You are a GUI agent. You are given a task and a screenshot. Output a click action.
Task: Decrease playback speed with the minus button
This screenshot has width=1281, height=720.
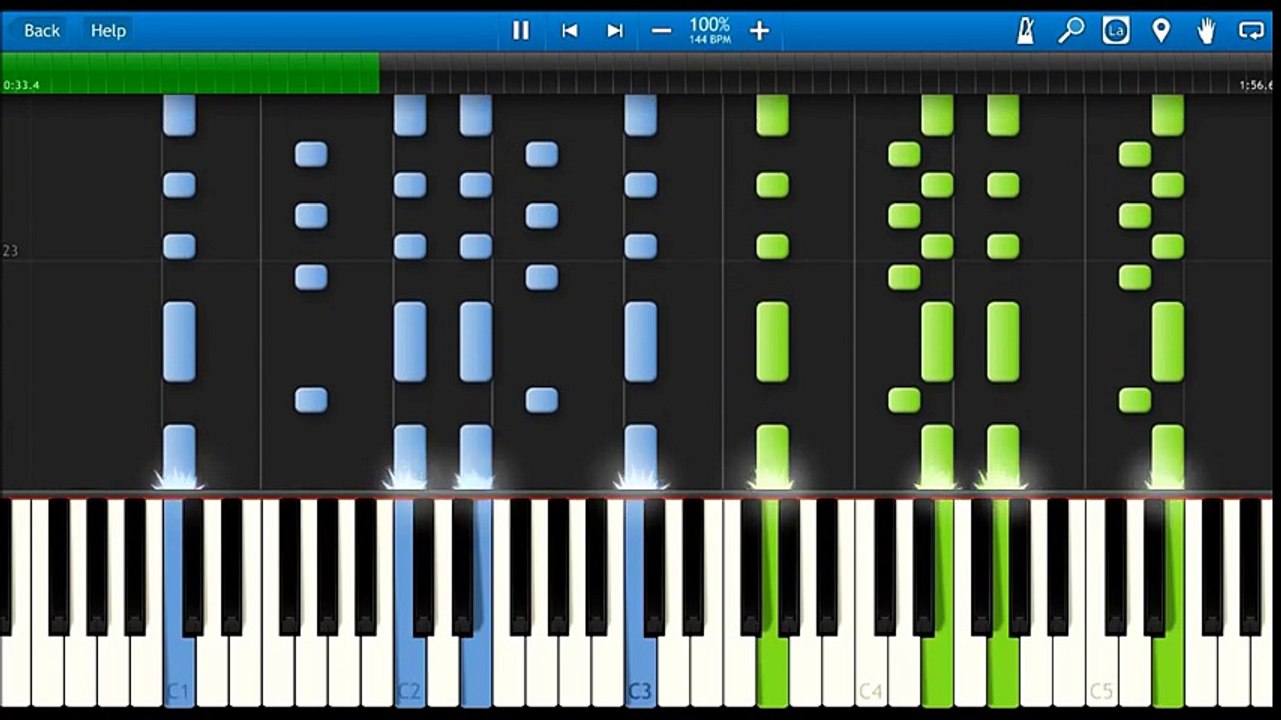coord(661,31)
